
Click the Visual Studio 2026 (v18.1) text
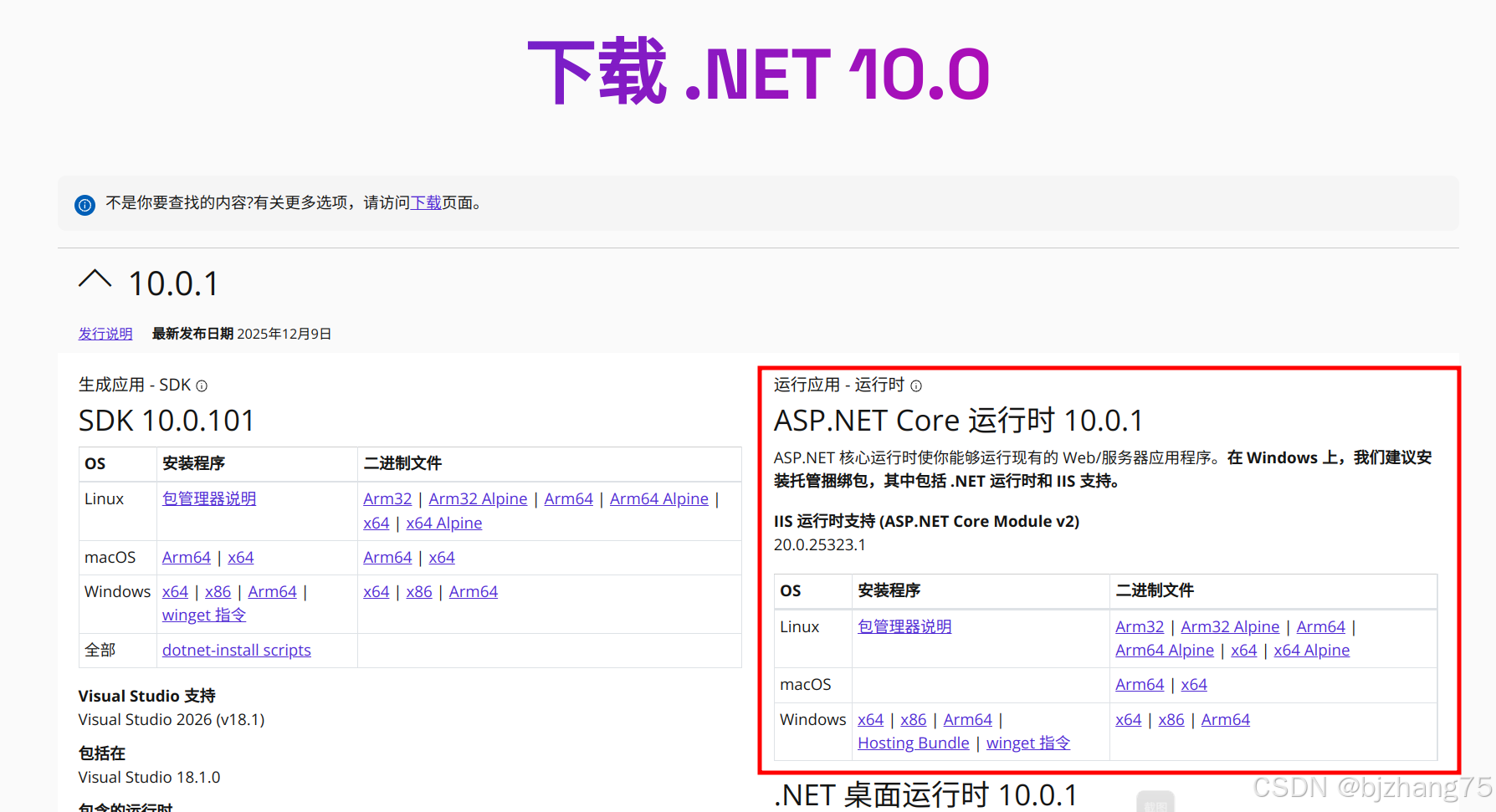click(172, 719)
